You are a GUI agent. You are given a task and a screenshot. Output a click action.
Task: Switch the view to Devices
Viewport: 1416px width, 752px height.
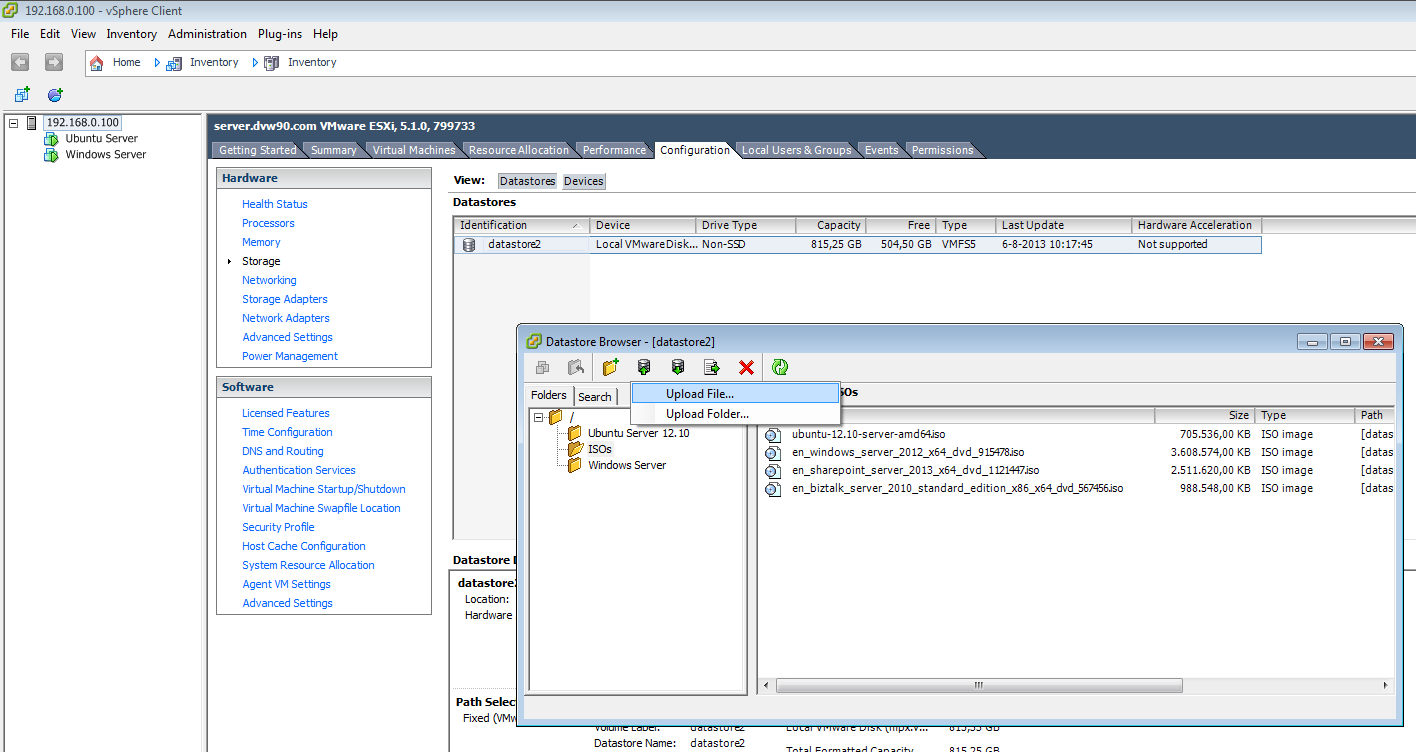pyautogui.click(x=583, y=181)
